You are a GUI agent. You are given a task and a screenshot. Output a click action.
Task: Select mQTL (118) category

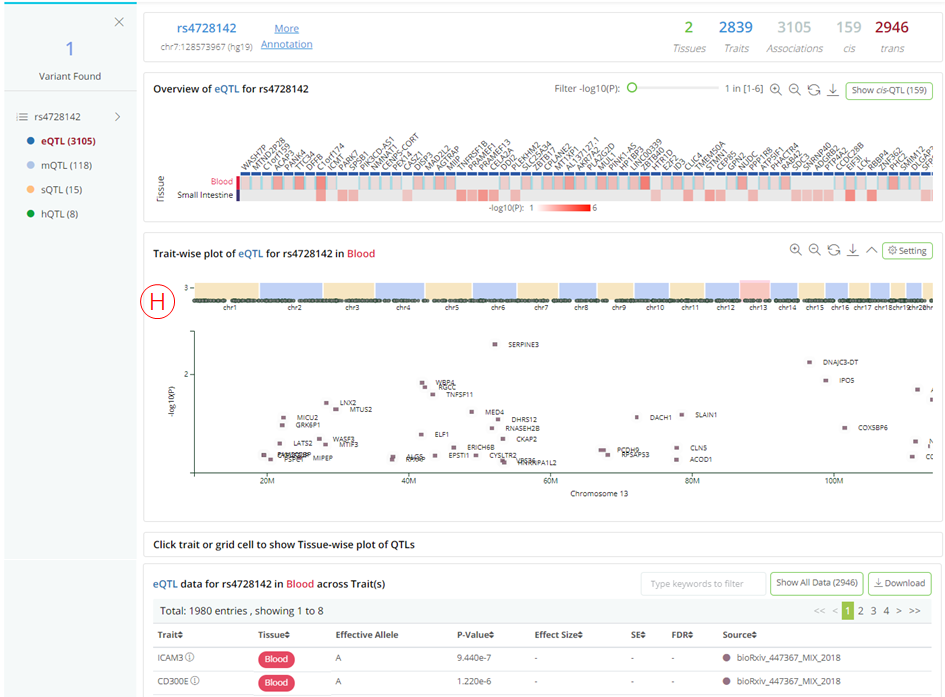point(66,165)
